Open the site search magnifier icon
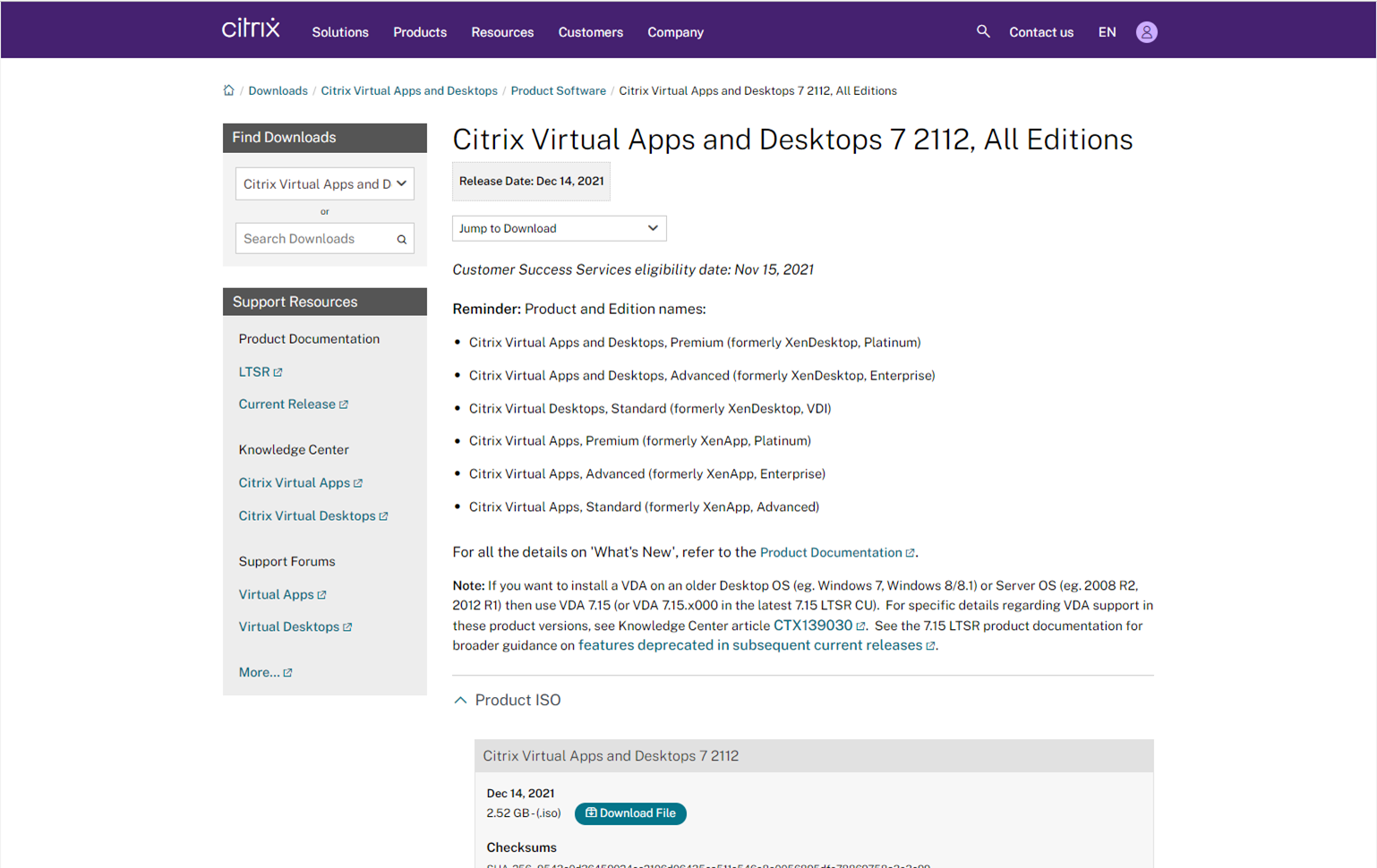This screenshot has width=1377, height=868. (983, 31)
